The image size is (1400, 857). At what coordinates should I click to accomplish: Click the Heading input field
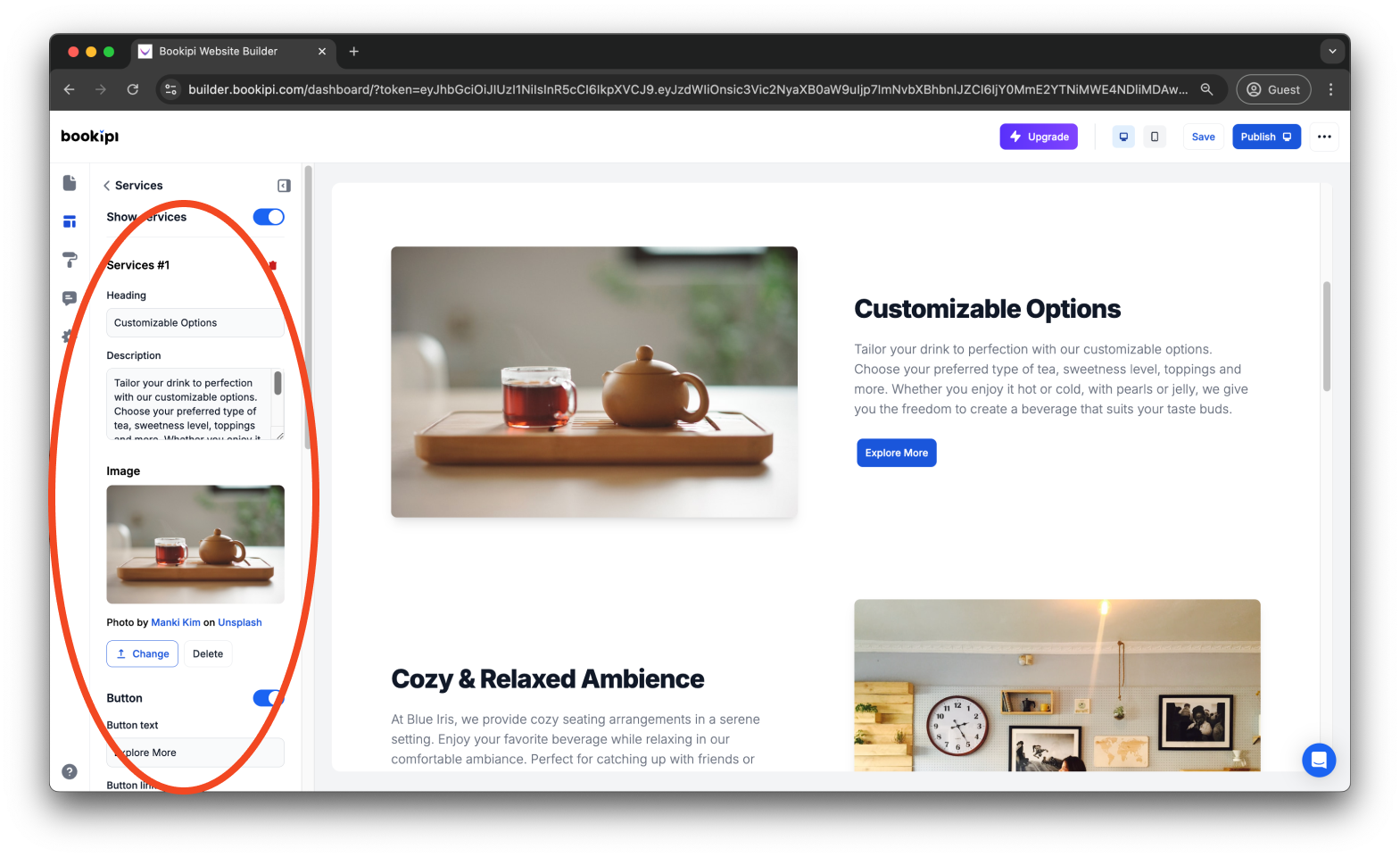pyautogui.click(x=195, y=323)
